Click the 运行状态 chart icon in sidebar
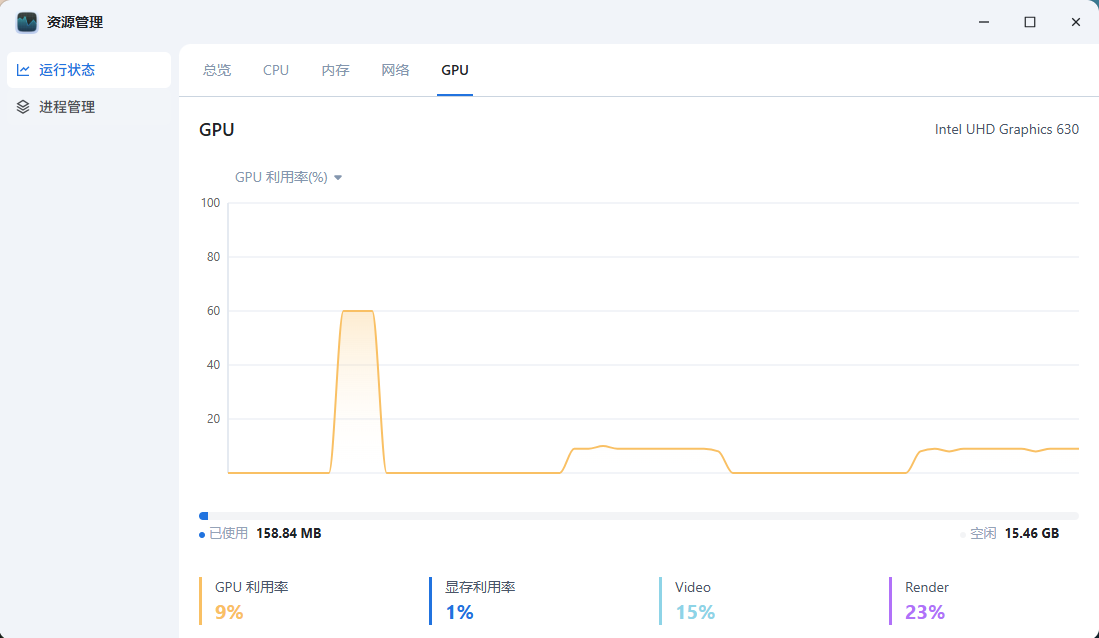The image size is (1099, 638). (x=23, y=70)
